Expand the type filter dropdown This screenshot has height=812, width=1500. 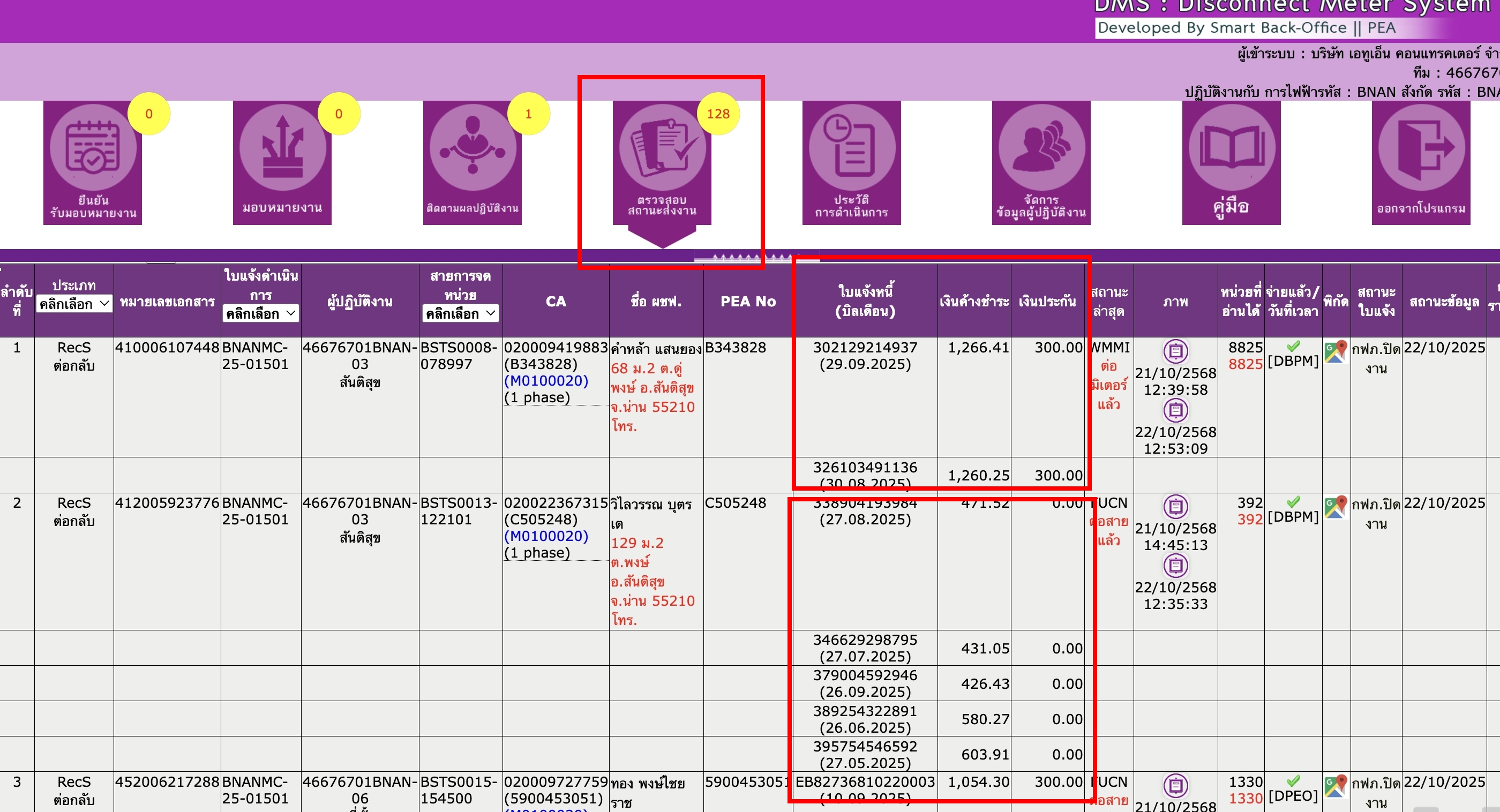tap(74, 304)
